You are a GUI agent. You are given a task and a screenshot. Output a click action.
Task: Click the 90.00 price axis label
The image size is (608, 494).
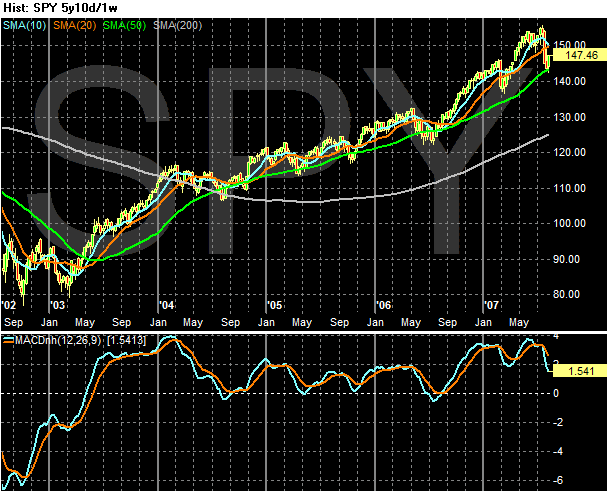[567, 259]
